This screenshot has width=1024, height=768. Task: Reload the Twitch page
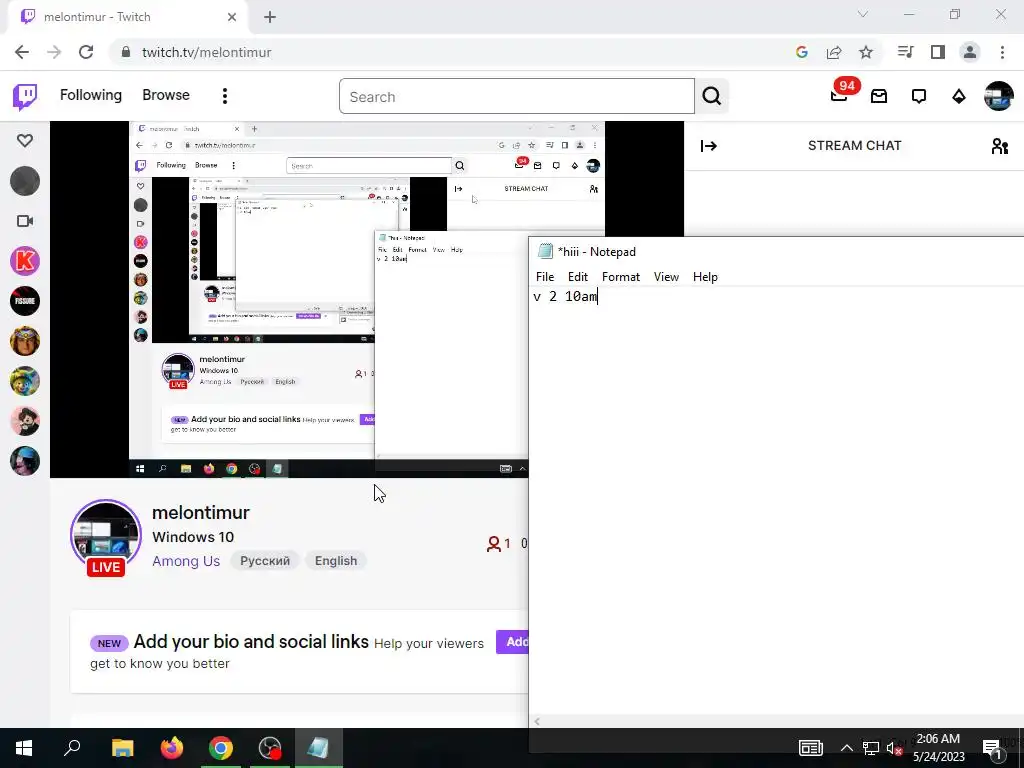(86, 52)
